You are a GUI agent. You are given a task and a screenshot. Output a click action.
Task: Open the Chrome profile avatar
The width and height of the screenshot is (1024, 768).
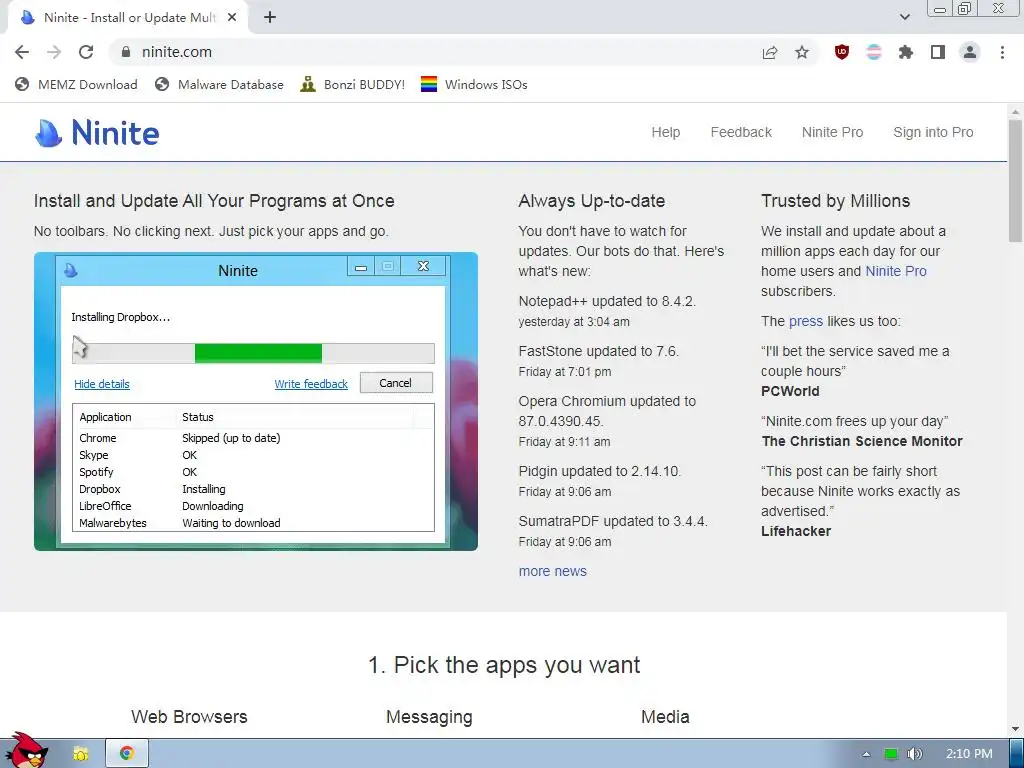[x=970, y=52]
